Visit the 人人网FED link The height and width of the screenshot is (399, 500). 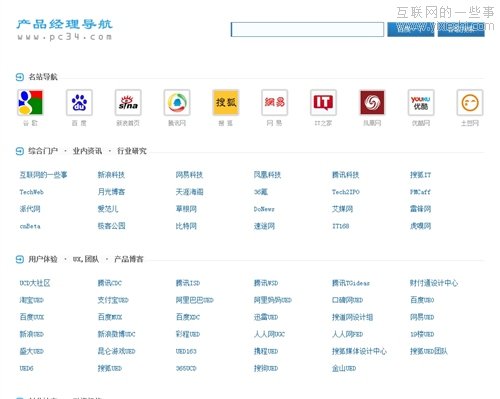point(347,334)
